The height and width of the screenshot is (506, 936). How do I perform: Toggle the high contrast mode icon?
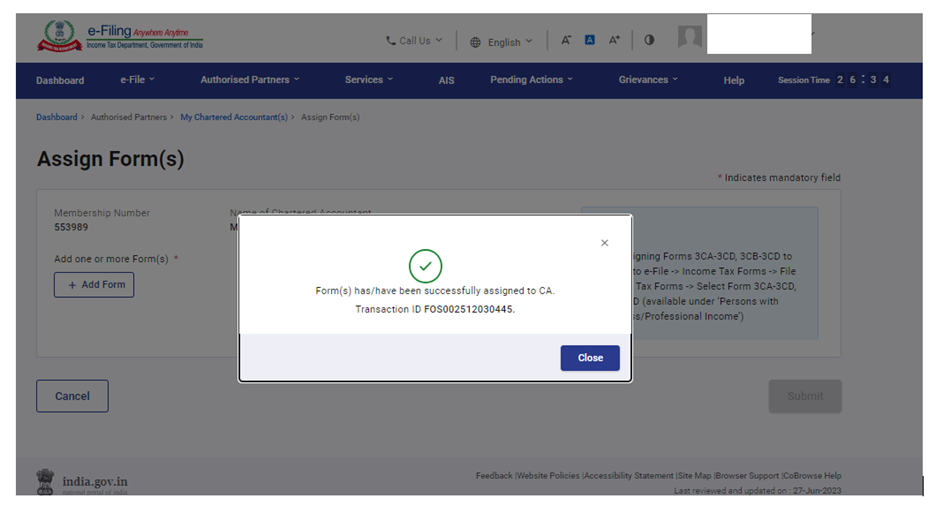pos(649,41)
